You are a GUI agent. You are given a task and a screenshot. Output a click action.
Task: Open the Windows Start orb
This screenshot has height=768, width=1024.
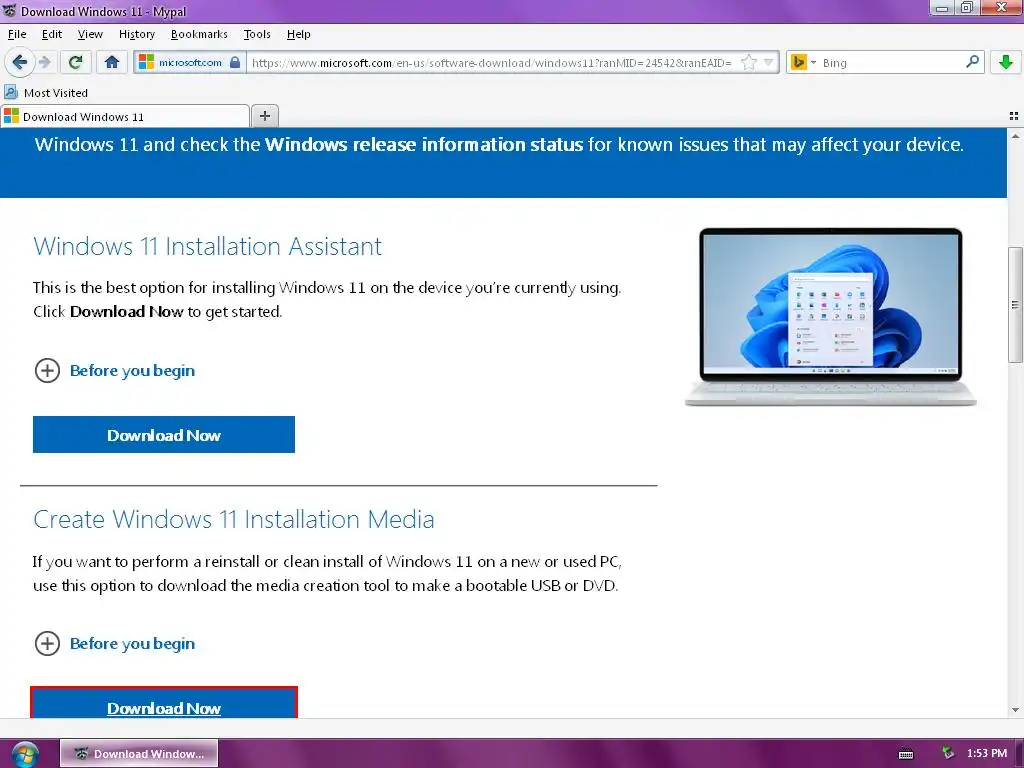(x=25, y=754)
